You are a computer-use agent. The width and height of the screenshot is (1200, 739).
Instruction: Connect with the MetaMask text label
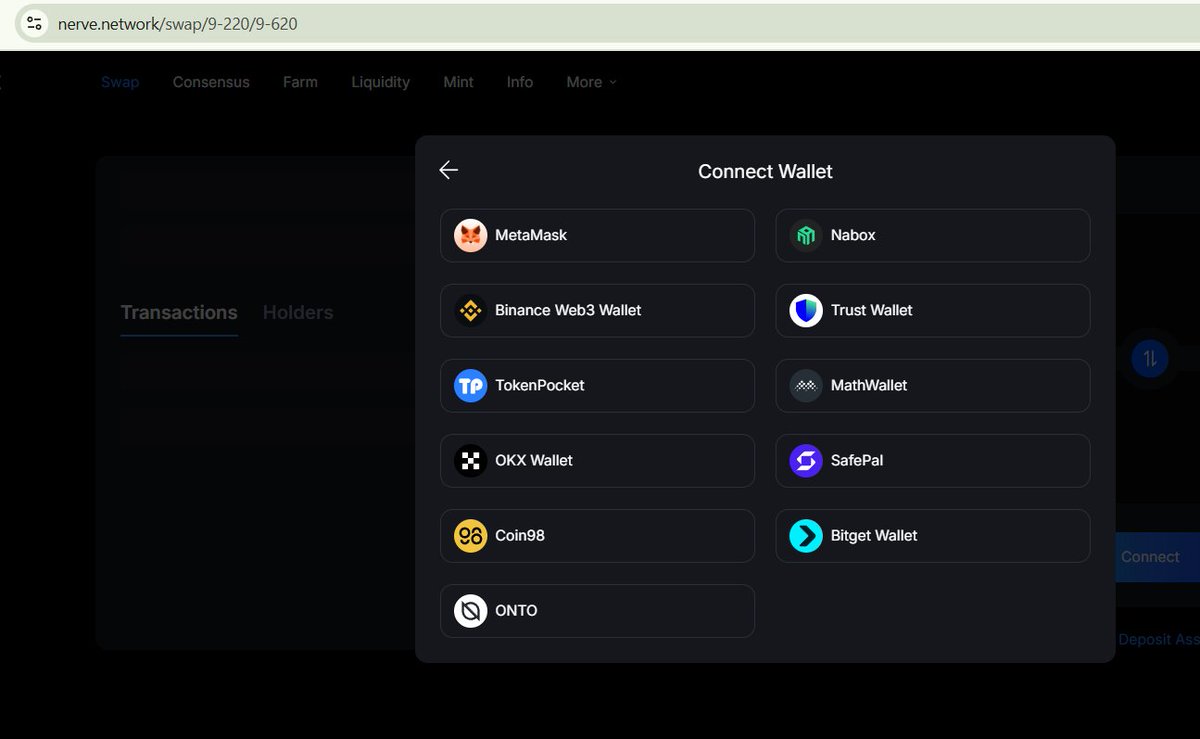[x=531, y=235]
